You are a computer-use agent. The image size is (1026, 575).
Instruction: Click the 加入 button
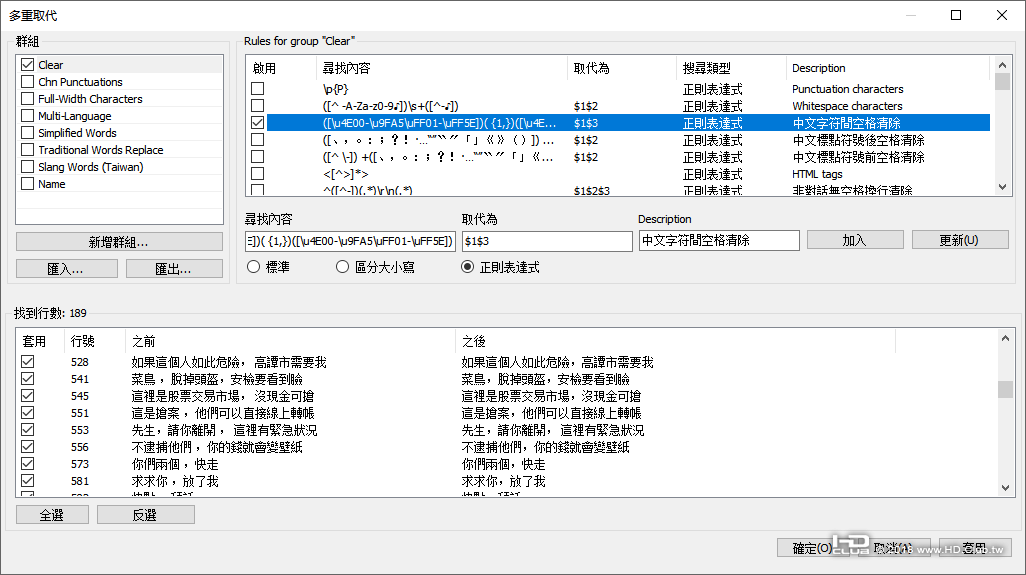(x=855, y=240)
